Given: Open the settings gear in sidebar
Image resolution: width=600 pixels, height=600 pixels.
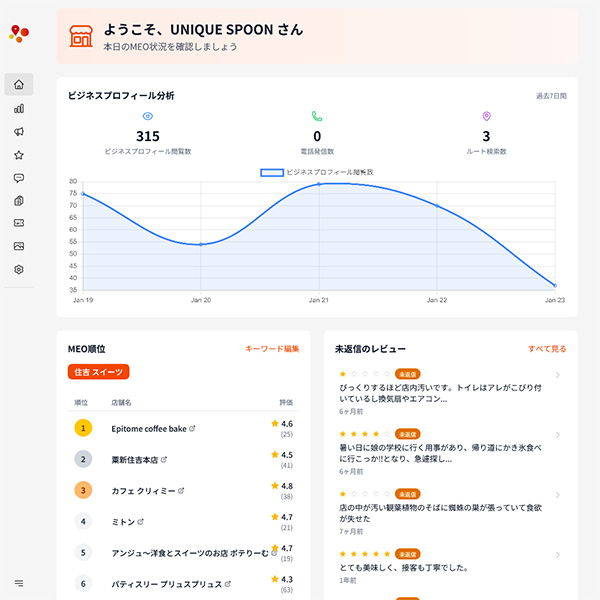Looking at the screenshot, I should point(18,270).
